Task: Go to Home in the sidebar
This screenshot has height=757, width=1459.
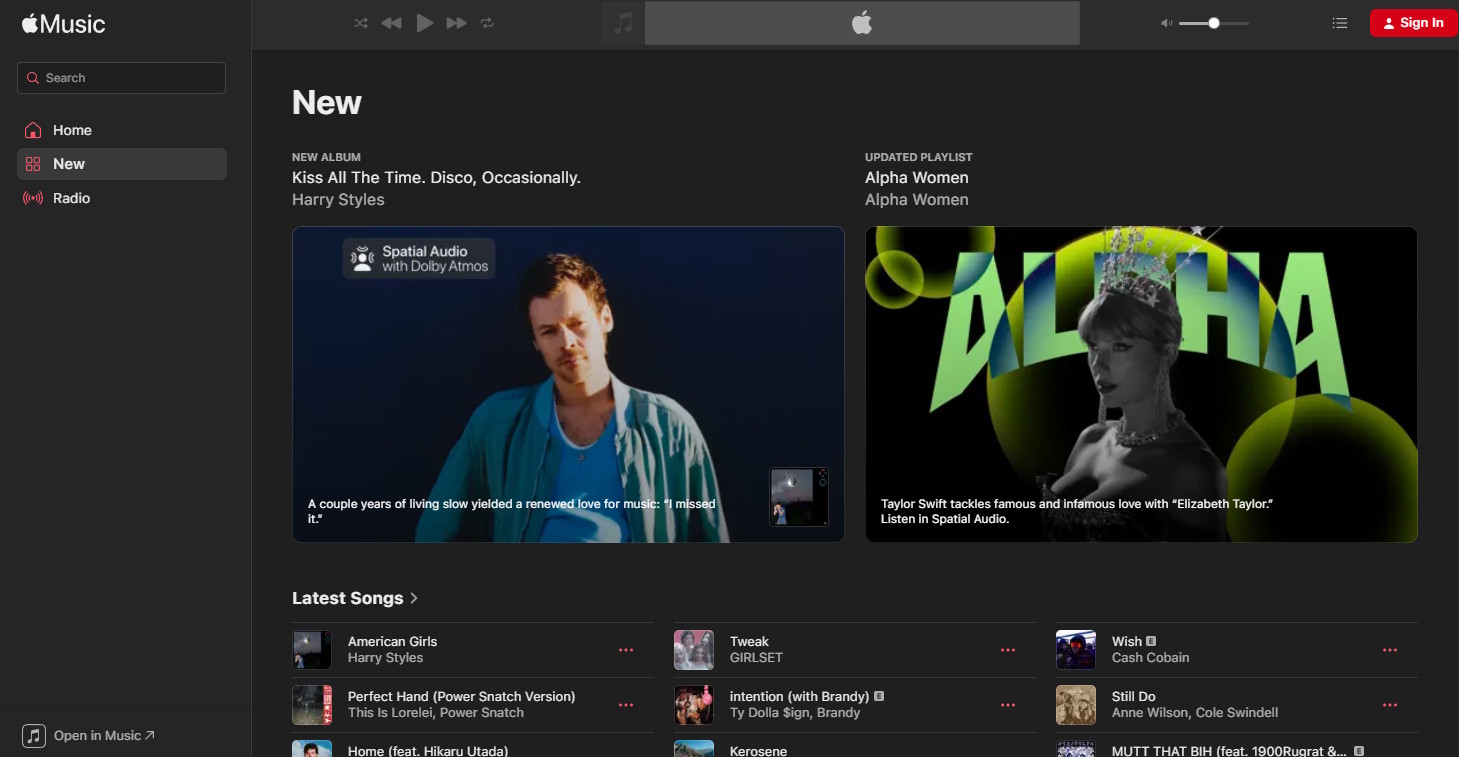Action: (x=122, y=130)
